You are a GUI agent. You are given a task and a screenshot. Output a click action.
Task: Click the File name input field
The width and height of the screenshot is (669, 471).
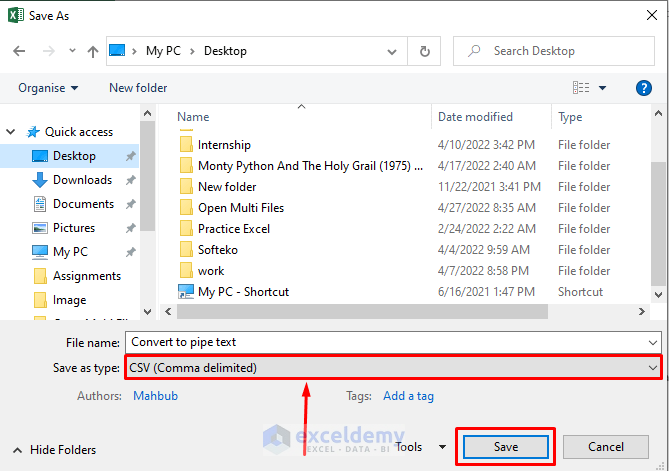[x=393, y=343]
